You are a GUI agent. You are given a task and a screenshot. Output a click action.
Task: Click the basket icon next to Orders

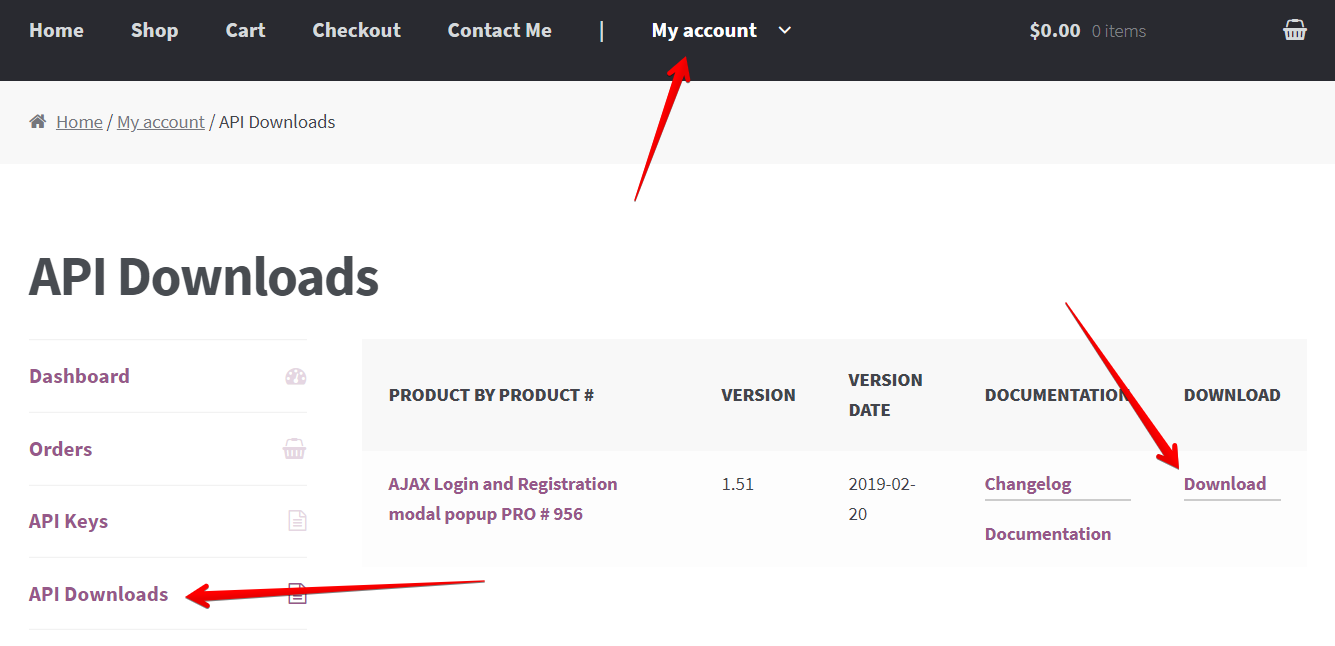(294, 448)
